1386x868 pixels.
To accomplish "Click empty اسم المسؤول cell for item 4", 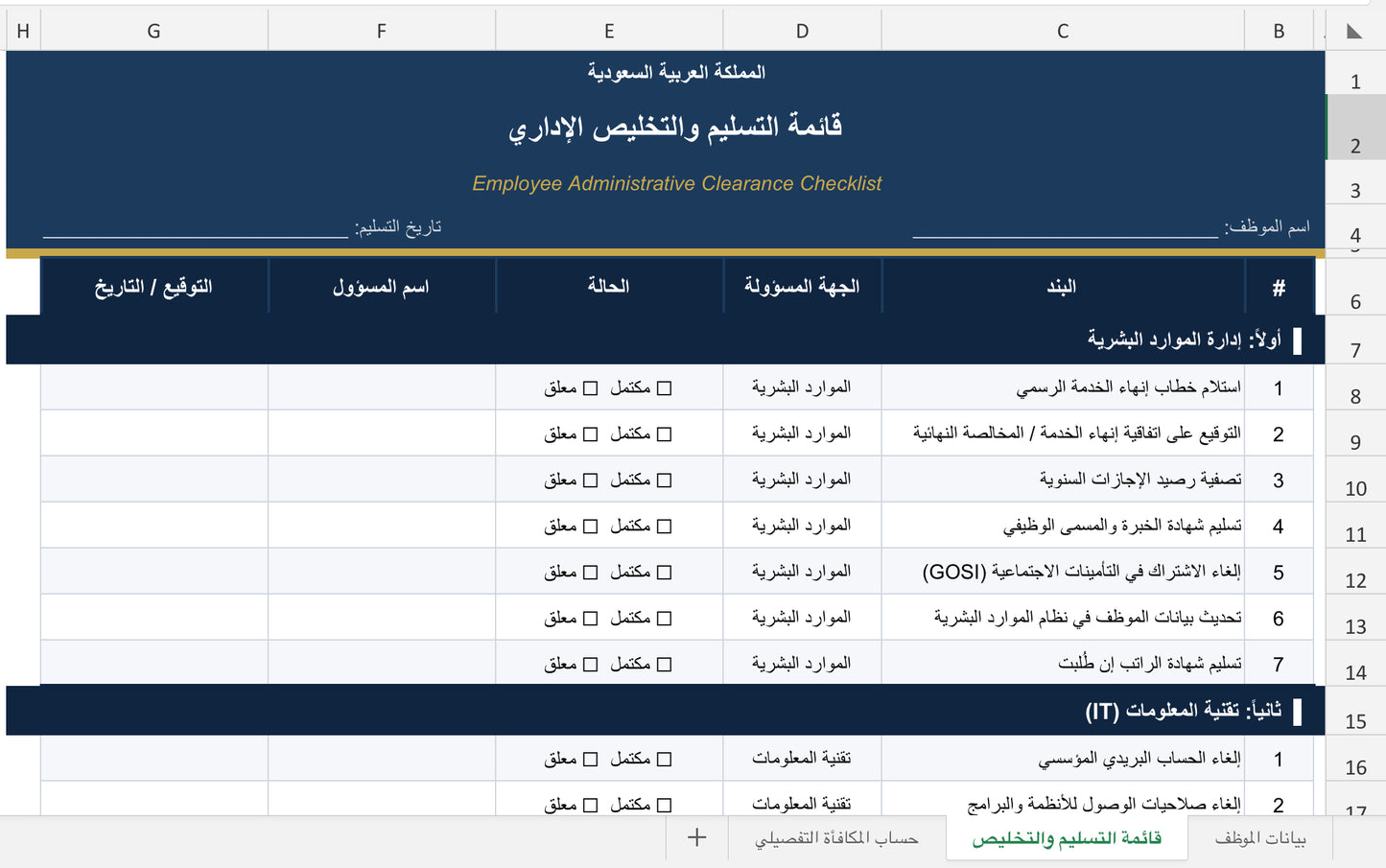I will click(382, 526).
